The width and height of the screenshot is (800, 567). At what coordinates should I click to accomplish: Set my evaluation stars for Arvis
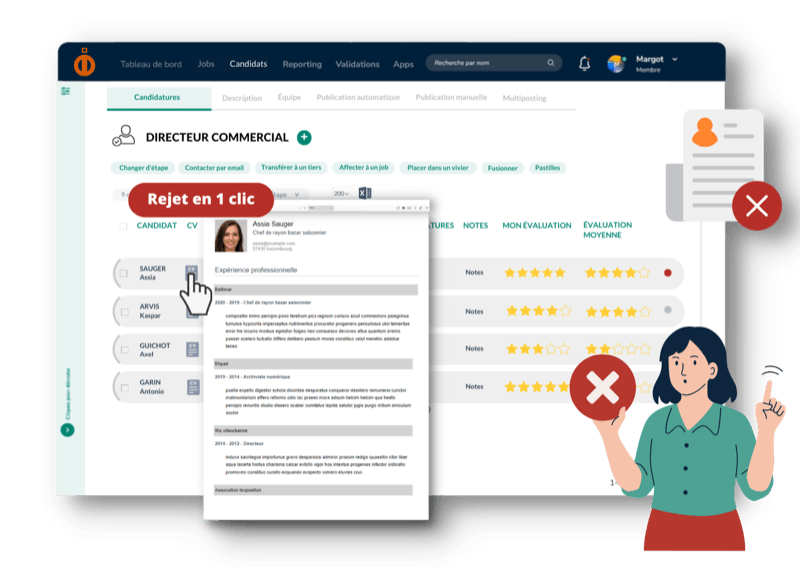point(538,311)
